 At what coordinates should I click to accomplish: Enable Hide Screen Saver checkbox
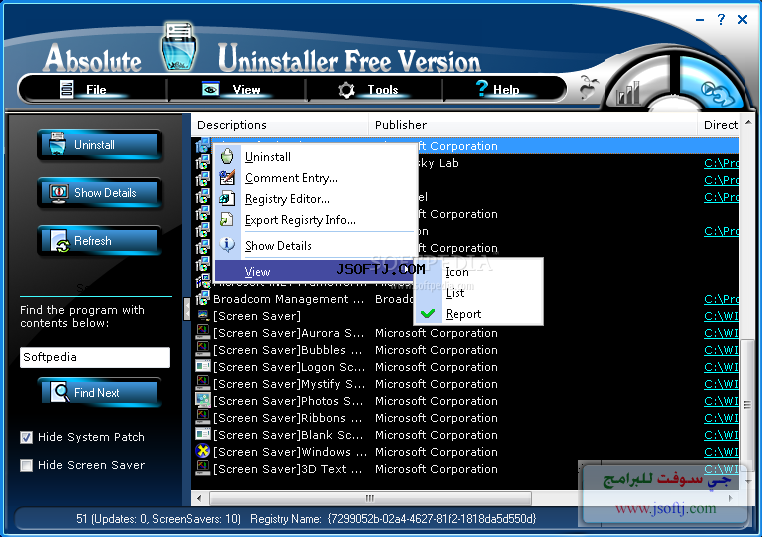(26, 466)
